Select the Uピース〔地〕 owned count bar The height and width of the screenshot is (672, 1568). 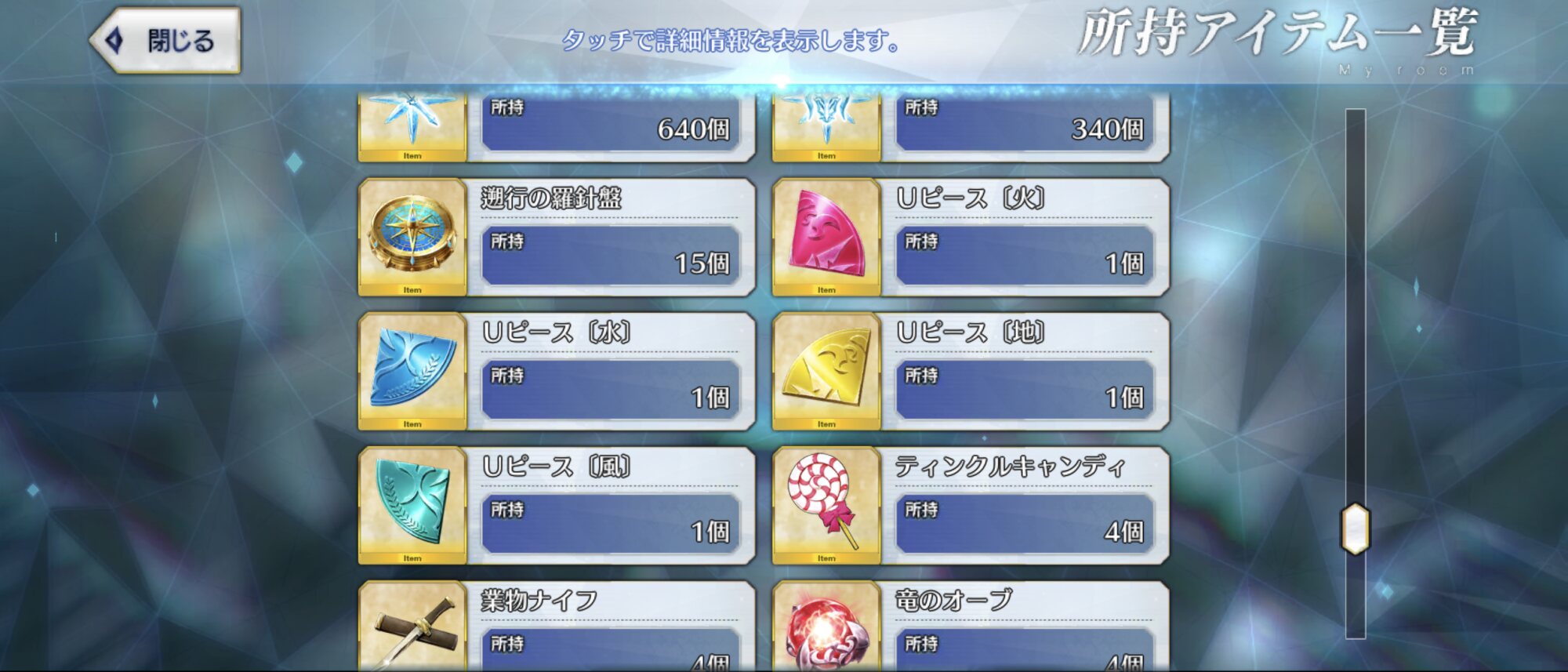[x=1025, y=390]
